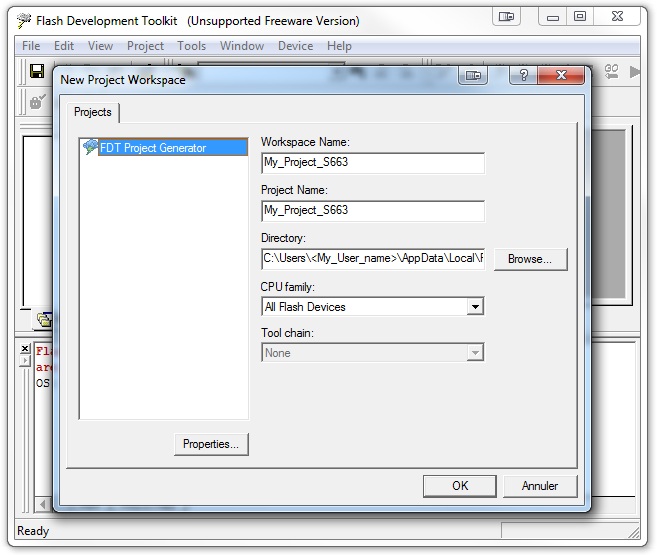This screenshot has width=660, height=555.
Task: Confirm the dialog with OK
Action: [x=460, y=486]
